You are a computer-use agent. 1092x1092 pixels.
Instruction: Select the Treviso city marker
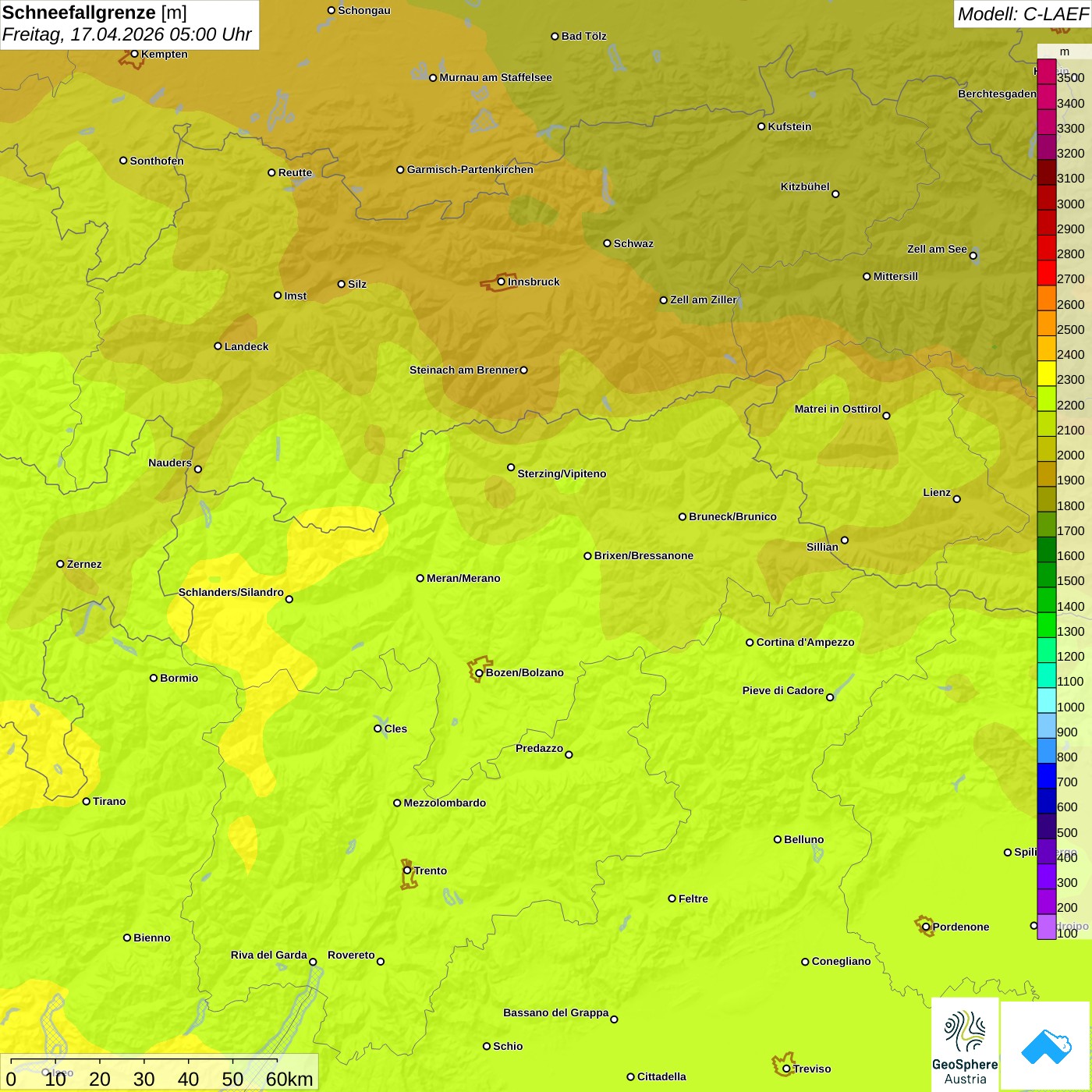coord(786,1069)
